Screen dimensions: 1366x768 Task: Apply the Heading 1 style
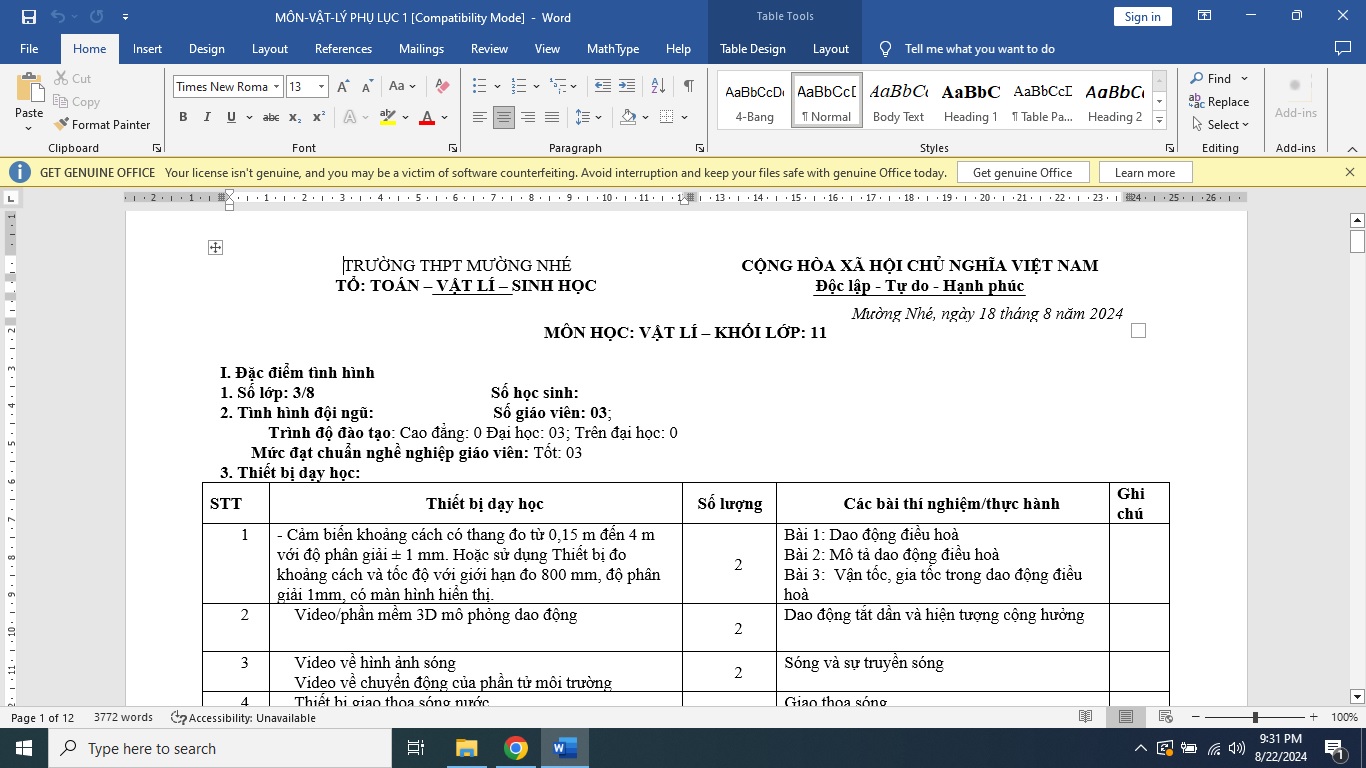970,101
